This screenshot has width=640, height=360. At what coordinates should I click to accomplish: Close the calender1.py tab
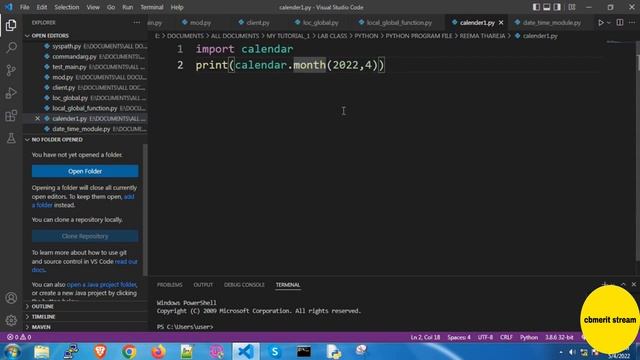(x=501, y=22)
